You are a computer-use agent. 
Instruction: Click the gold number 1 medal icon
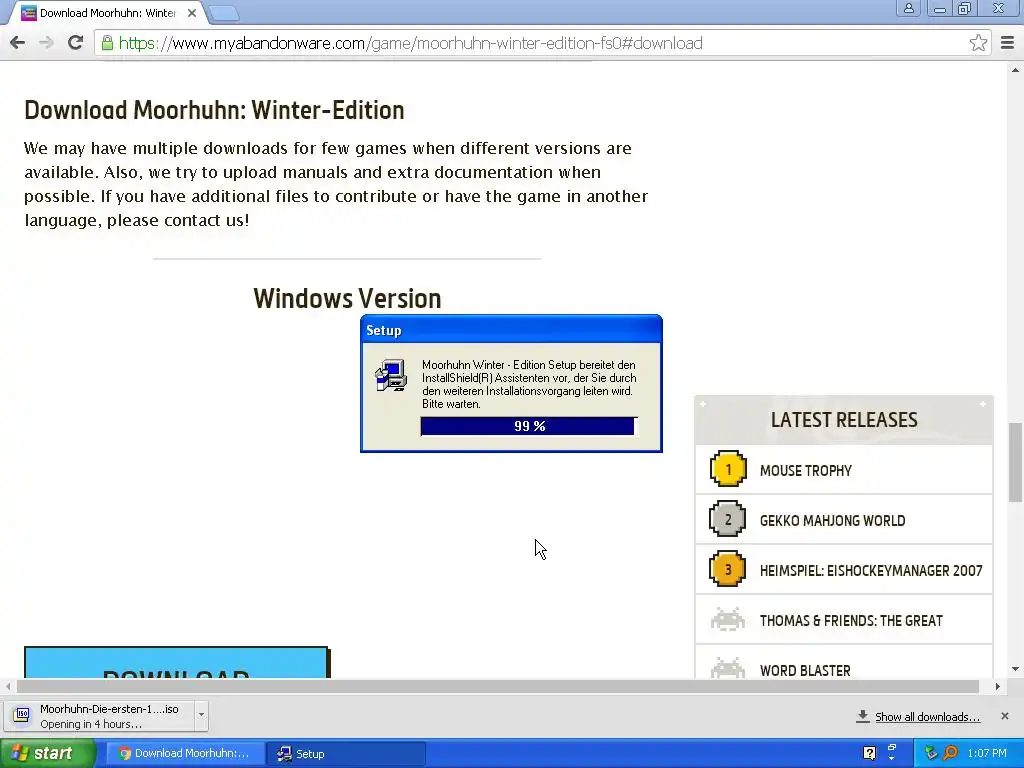coord(728,469)
